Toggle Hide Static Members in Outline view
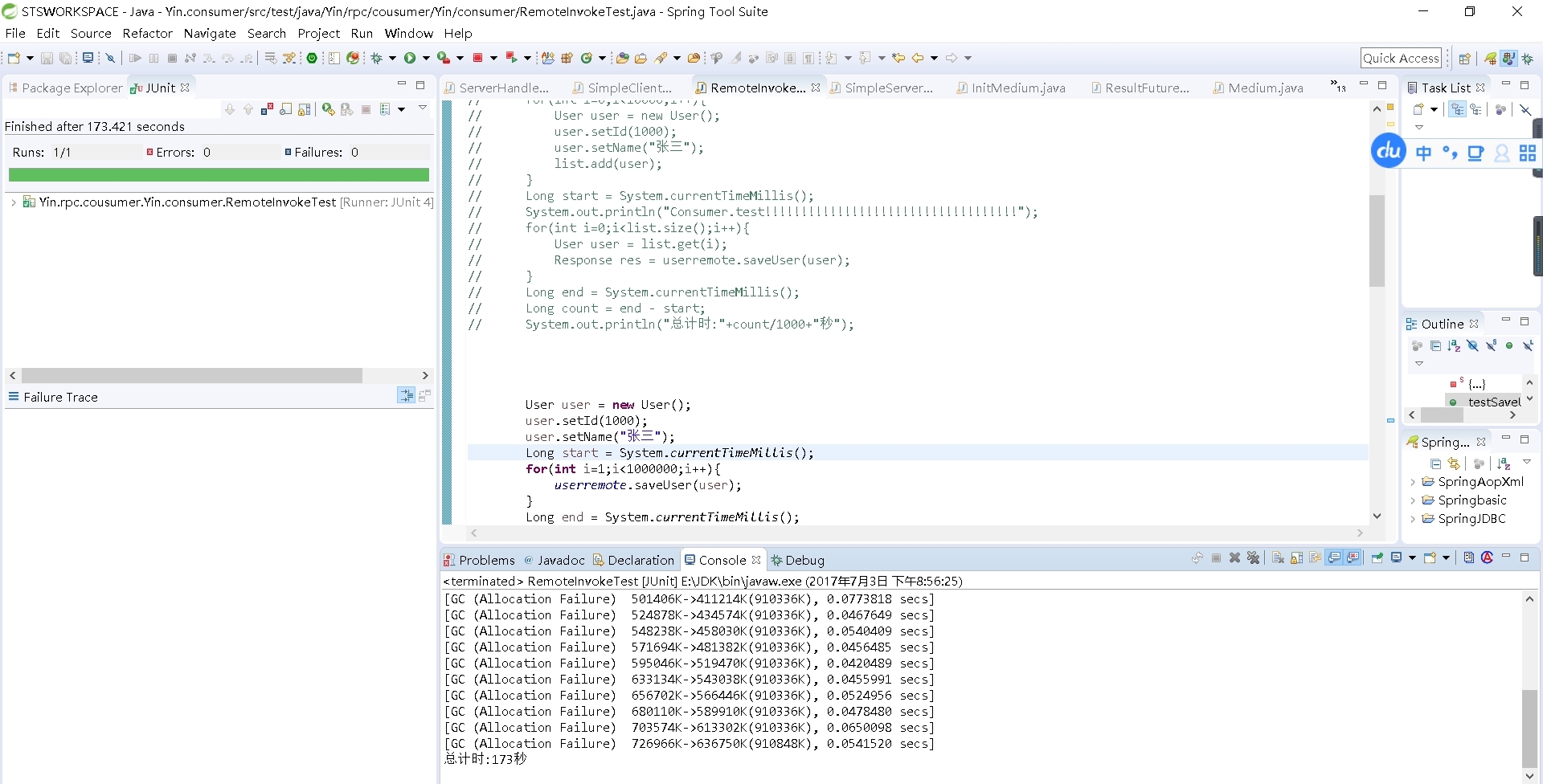 1491,345
